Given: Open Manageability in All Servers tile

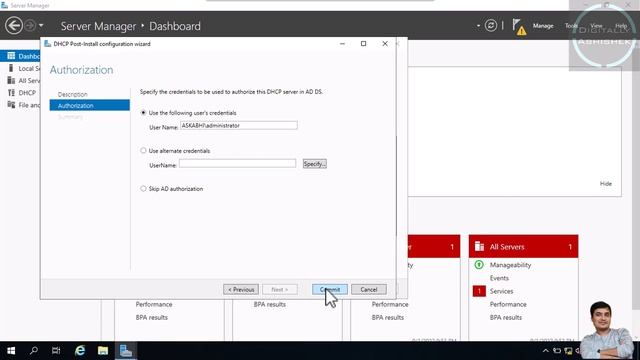Looking at the screenshot, I should pos(510,265).
